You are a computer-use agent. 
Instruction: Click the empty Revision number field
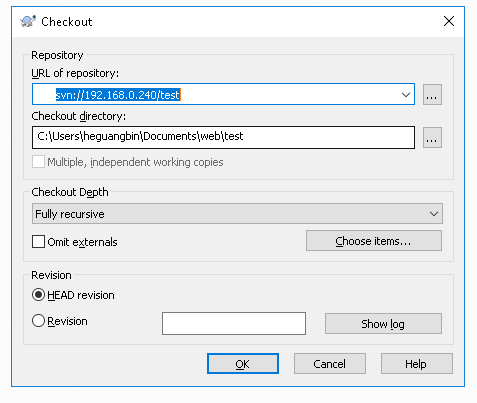point(234,323)
